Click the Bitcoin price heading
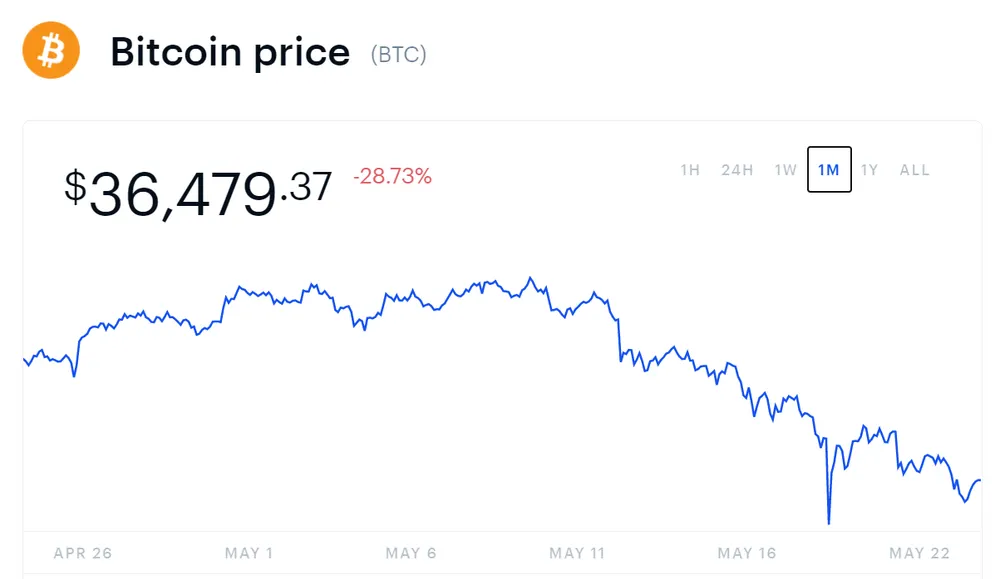Image resolution: width=1000 pixels, height=579 pixels. tap(230, 52)
